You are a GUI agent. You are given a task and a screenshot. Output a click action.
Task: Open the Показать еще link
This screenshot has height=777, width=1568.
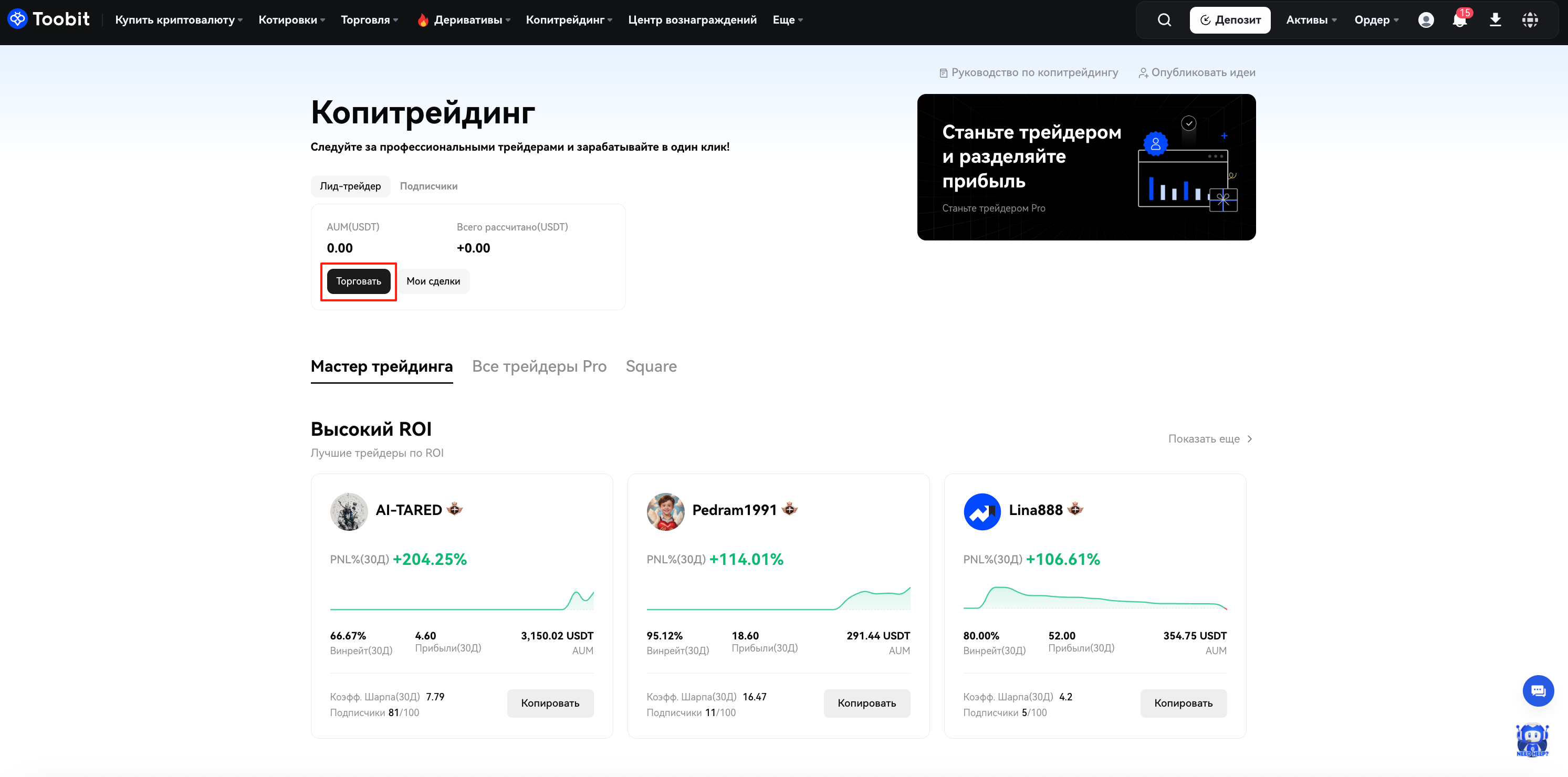1209,439
